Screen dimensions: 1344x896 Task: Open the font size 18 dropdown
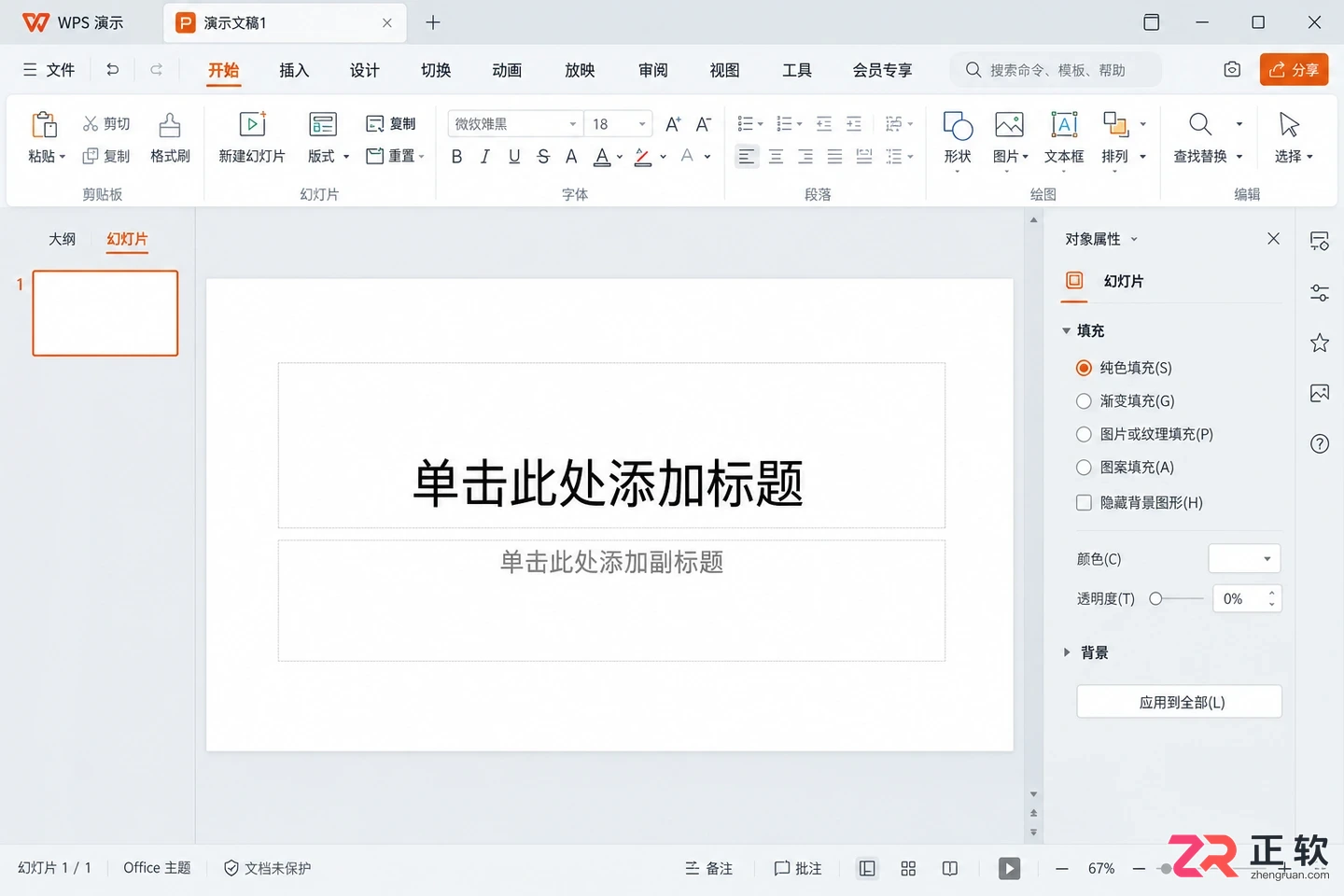click(642, 124)
